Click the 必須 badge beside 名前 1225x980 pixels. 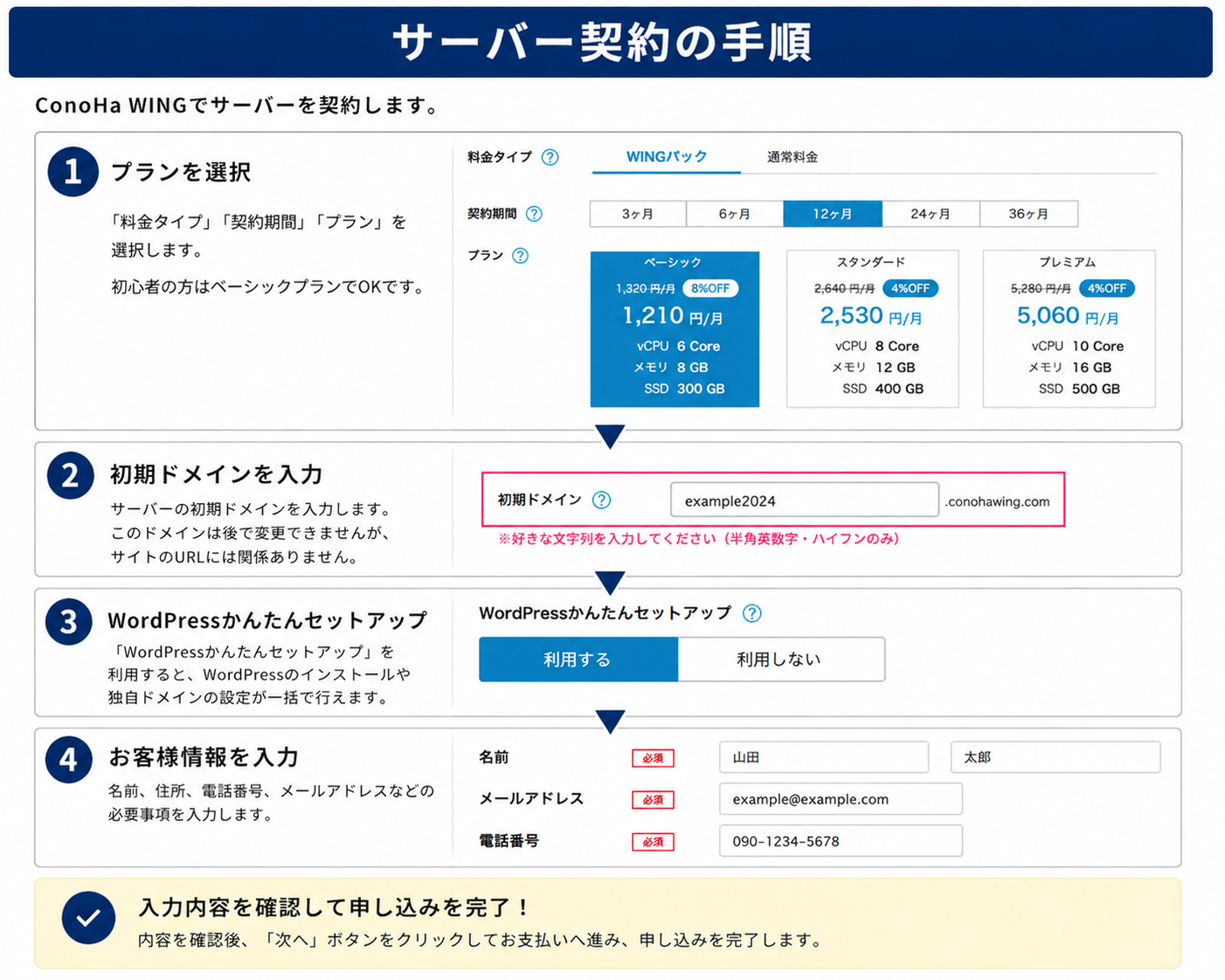[x=653, y=758]
